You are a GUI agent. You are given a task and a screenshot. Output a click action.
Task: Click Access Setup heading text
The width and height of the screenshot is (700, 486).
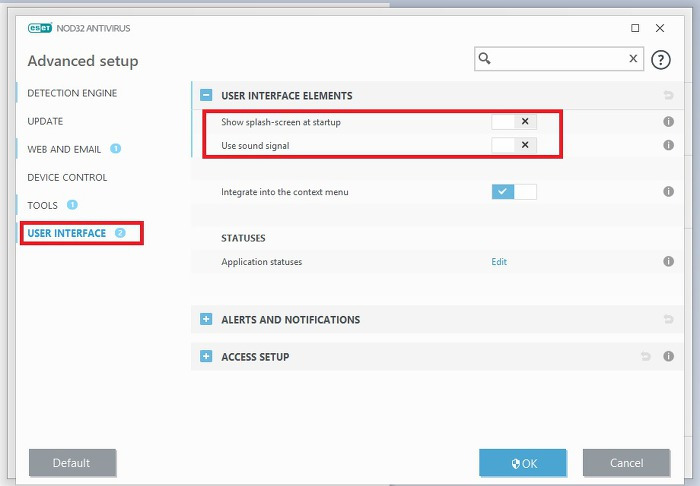click(255, 357)
